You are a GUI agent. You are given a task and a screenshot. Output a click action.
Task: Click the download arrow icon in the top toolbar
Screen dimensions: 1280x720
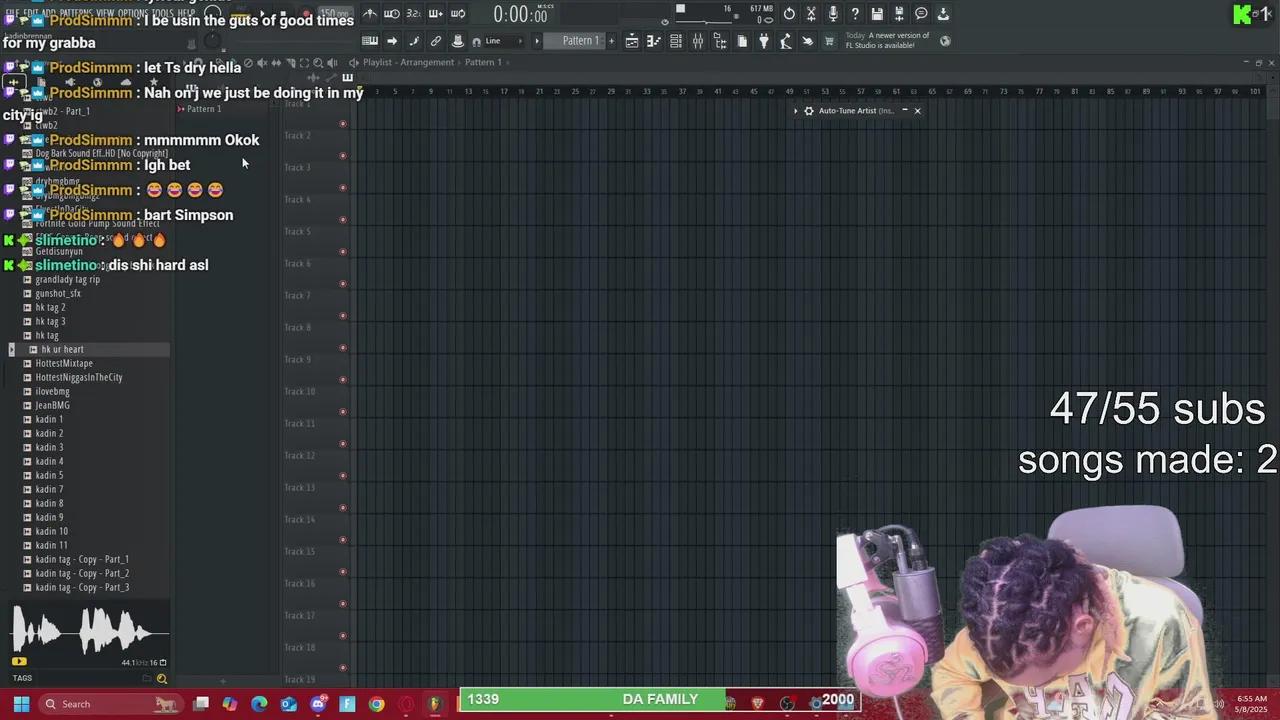[x=943, y=14]
